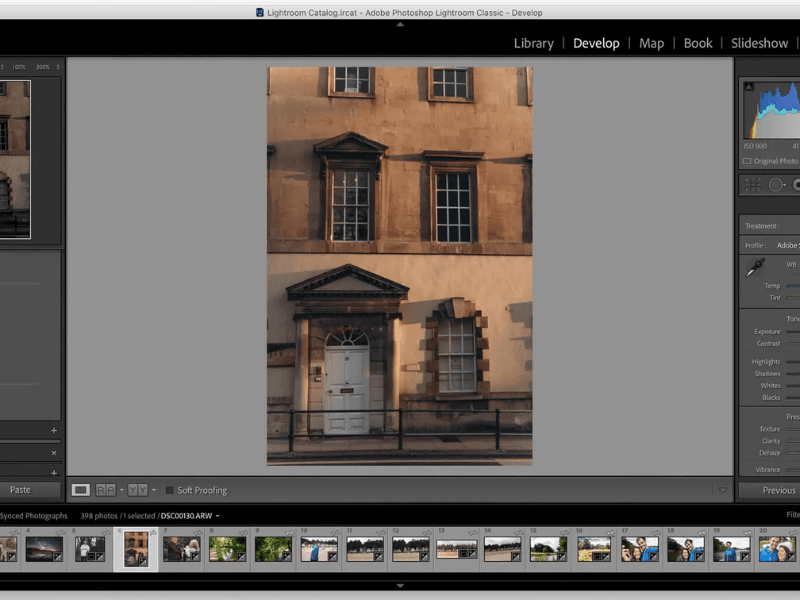Screen dimensions: 800x600
Task: Select filmstrip thumbnail number 17
Action: (x=640, y=549)
